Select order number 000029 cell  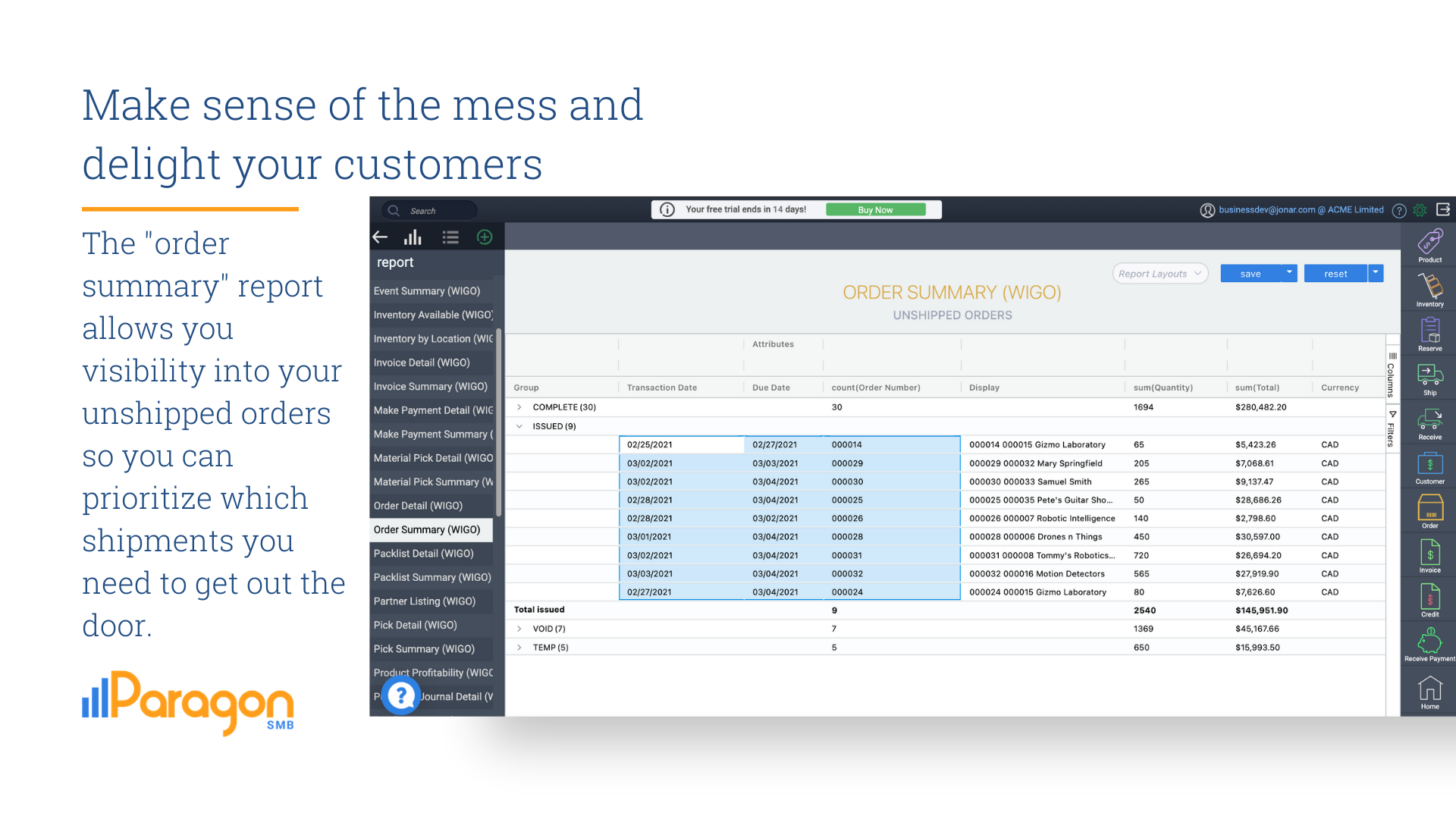[x=892, y=463]
